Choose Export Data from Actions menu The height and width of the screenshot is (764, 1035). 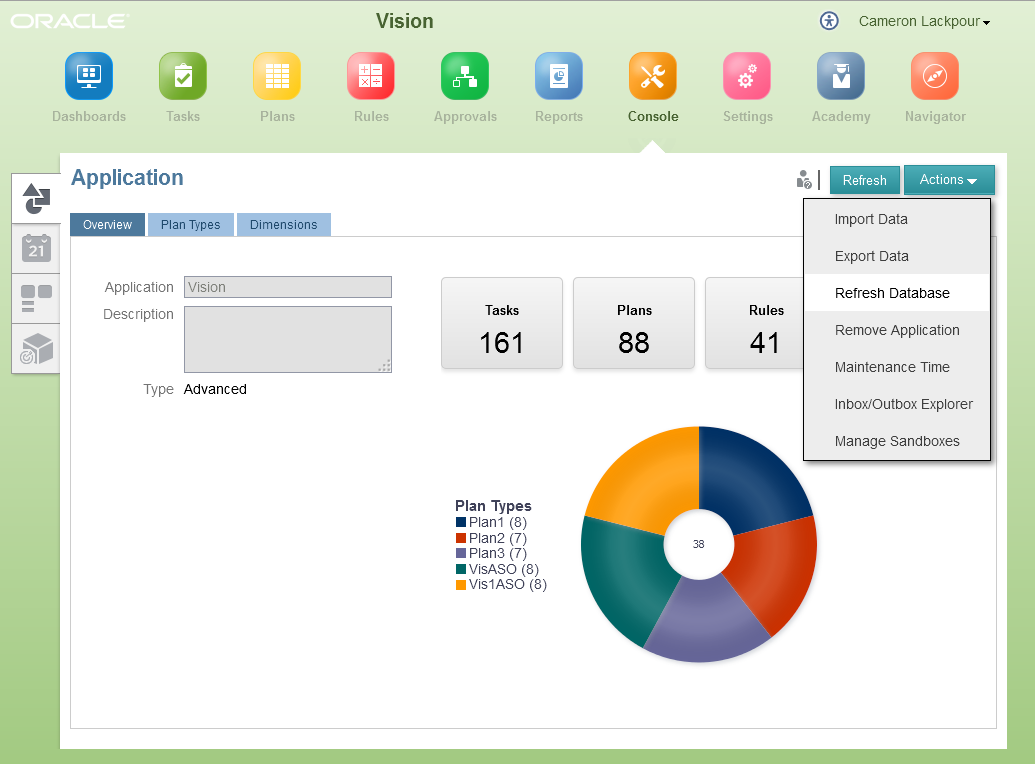click(896, 256)
